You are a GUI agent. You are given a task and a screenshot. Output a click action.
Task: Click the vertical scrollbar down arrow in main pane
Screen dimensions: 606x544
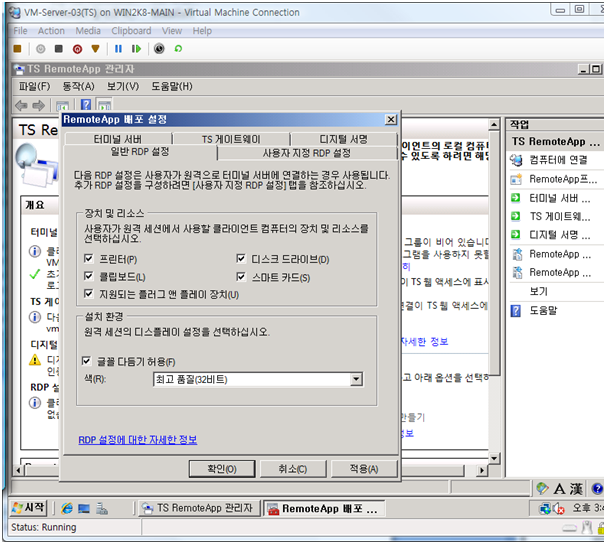click(x=494, y=458)
